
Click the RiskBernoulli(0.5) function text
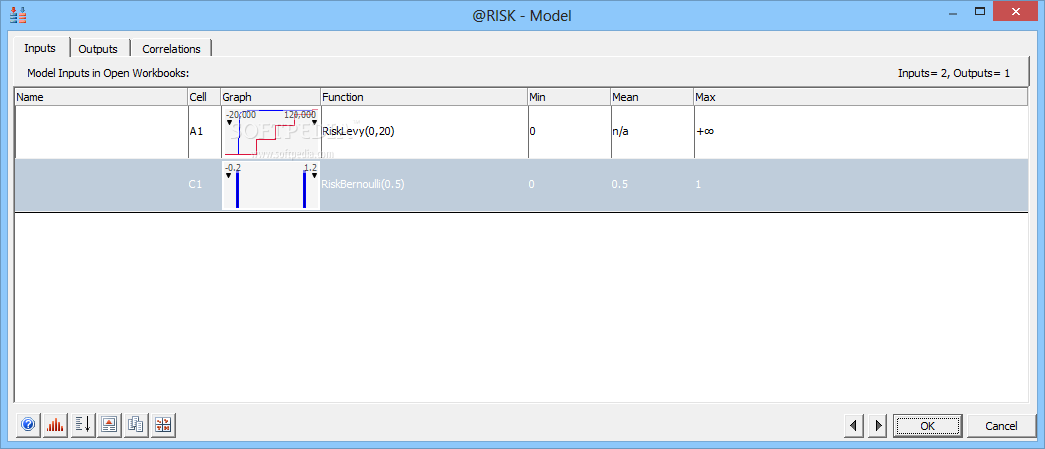click(363, 185)
